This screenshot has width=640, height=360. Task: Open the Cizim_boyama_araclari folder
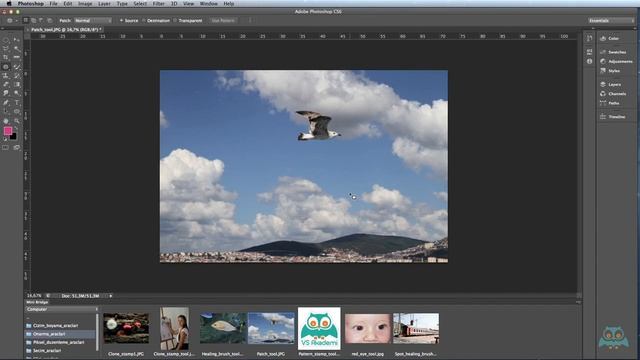(x=56, y=326)
